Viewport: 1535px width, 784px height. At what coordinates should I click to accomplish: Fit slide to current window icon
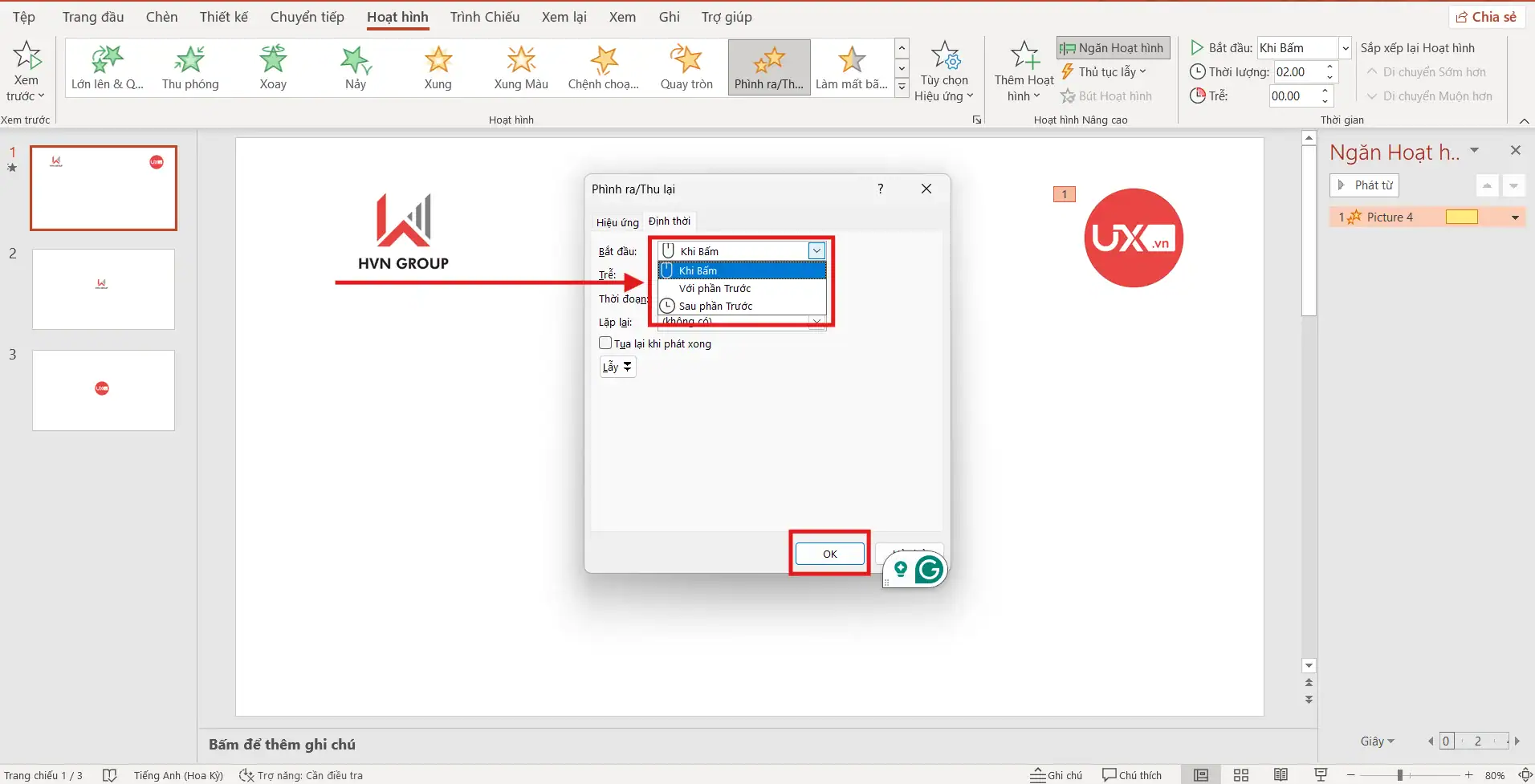point(1525,775)
